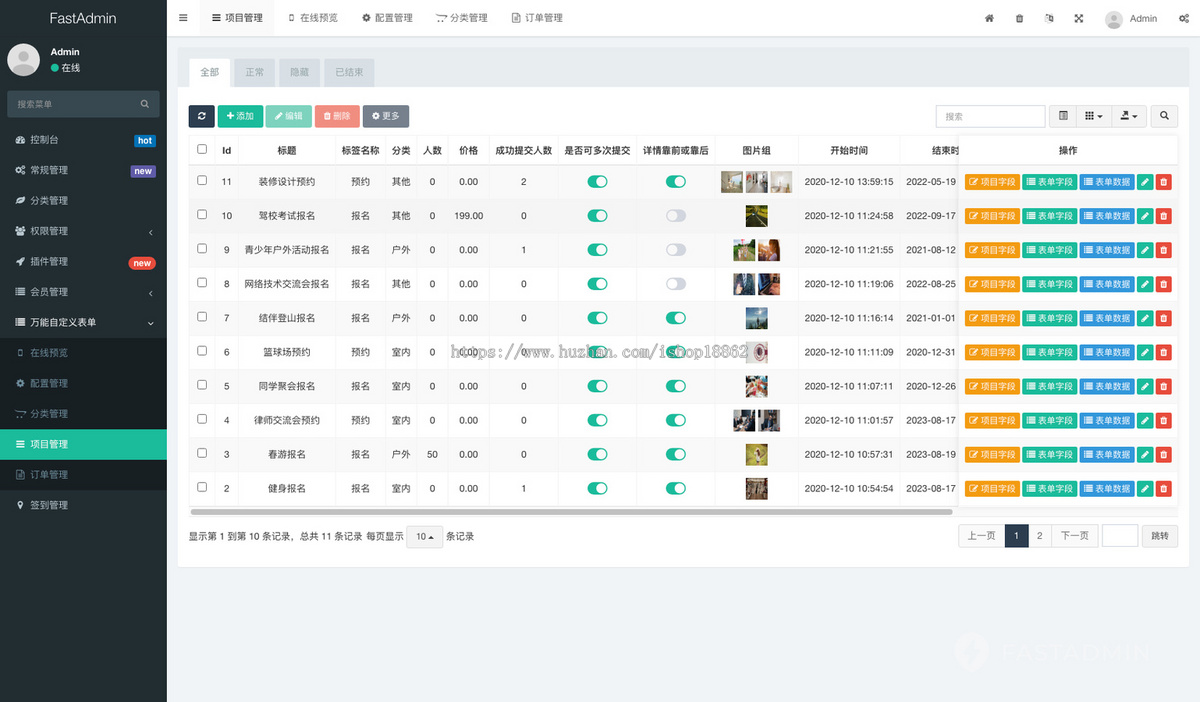Open 订单管理 in the top menu
This screenshot has height=702, width=1200.
tap(537, 17)
